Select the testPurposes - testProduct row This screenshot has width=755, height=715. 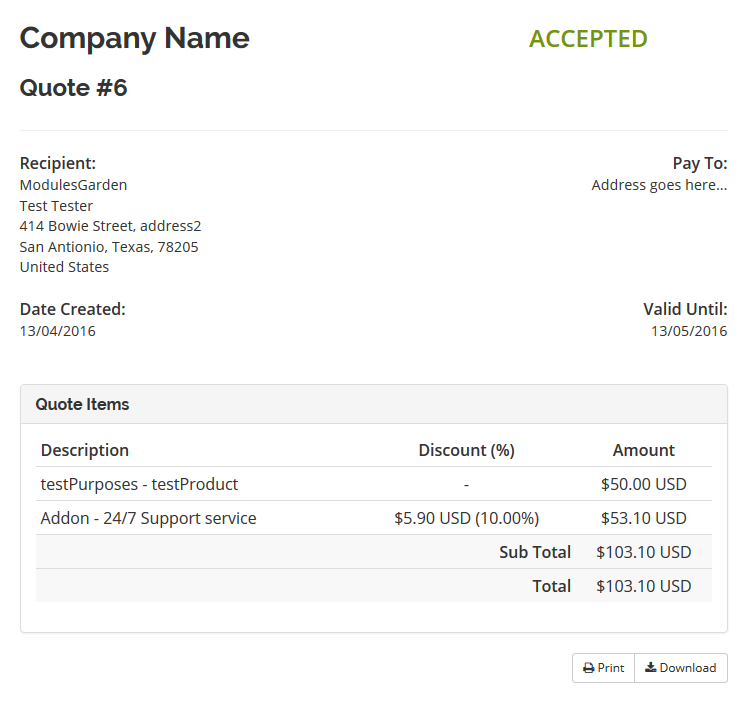coord(374,484)
